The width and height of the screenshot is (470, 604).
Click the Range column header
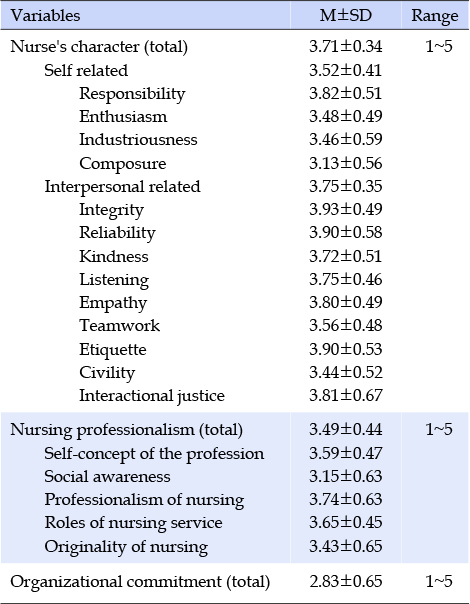point(435,16)
